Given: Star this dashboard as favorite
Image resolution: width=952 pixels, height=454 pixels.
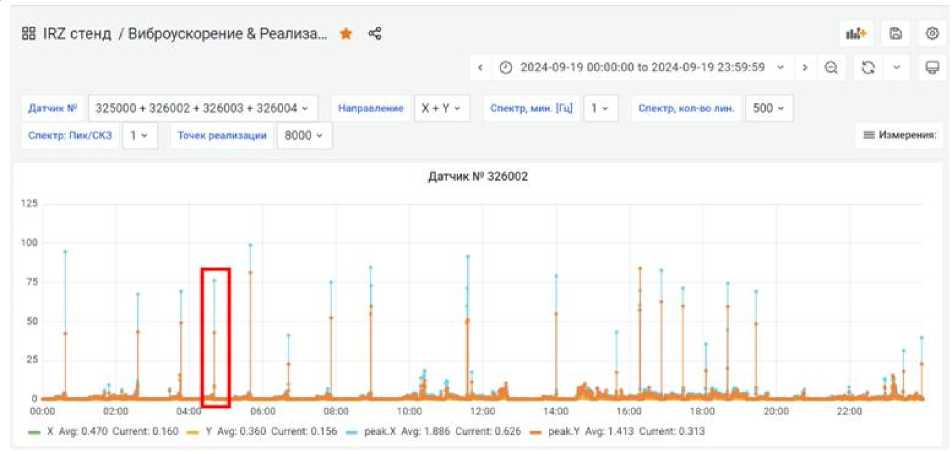Looking at the screenshot, I should (346, 34).
